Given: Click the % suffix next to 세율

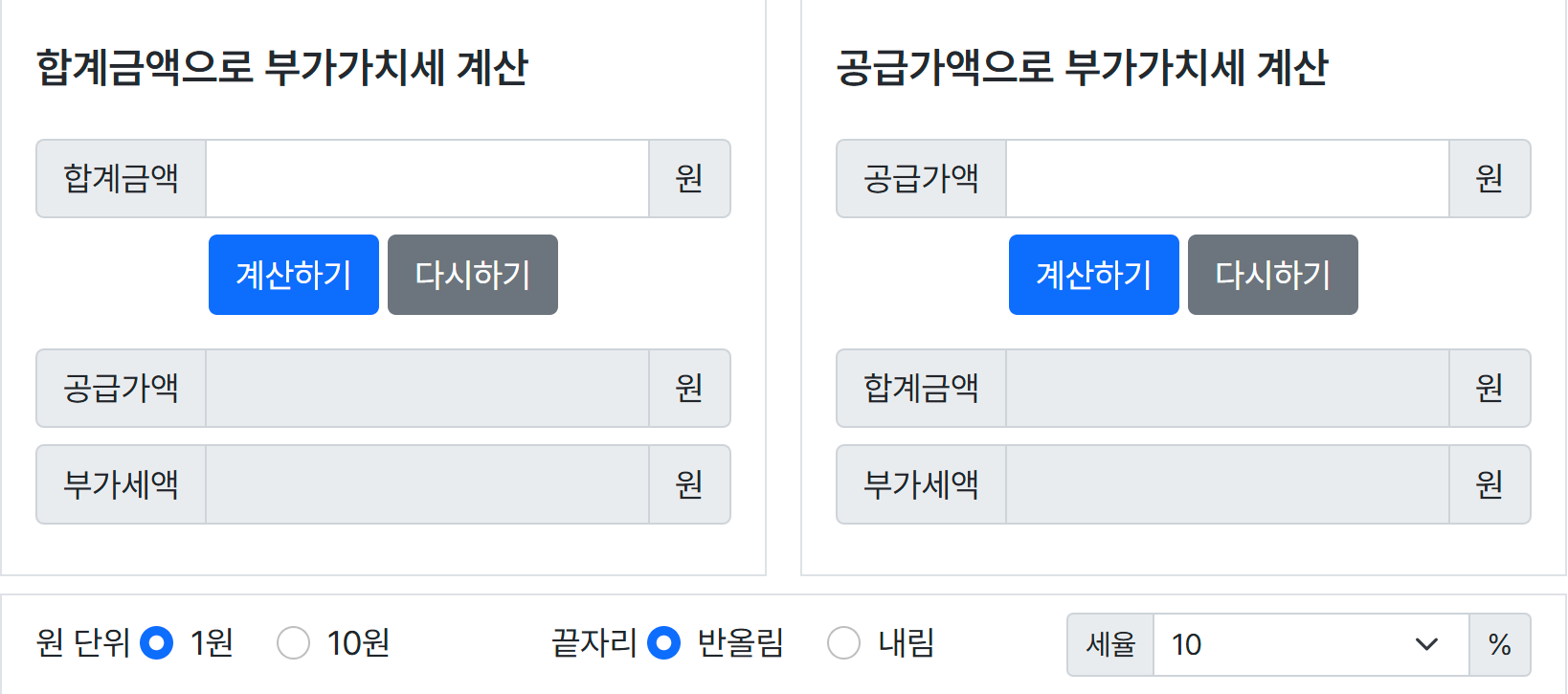Looking at the screenshot, I should tap(1500, 644).
